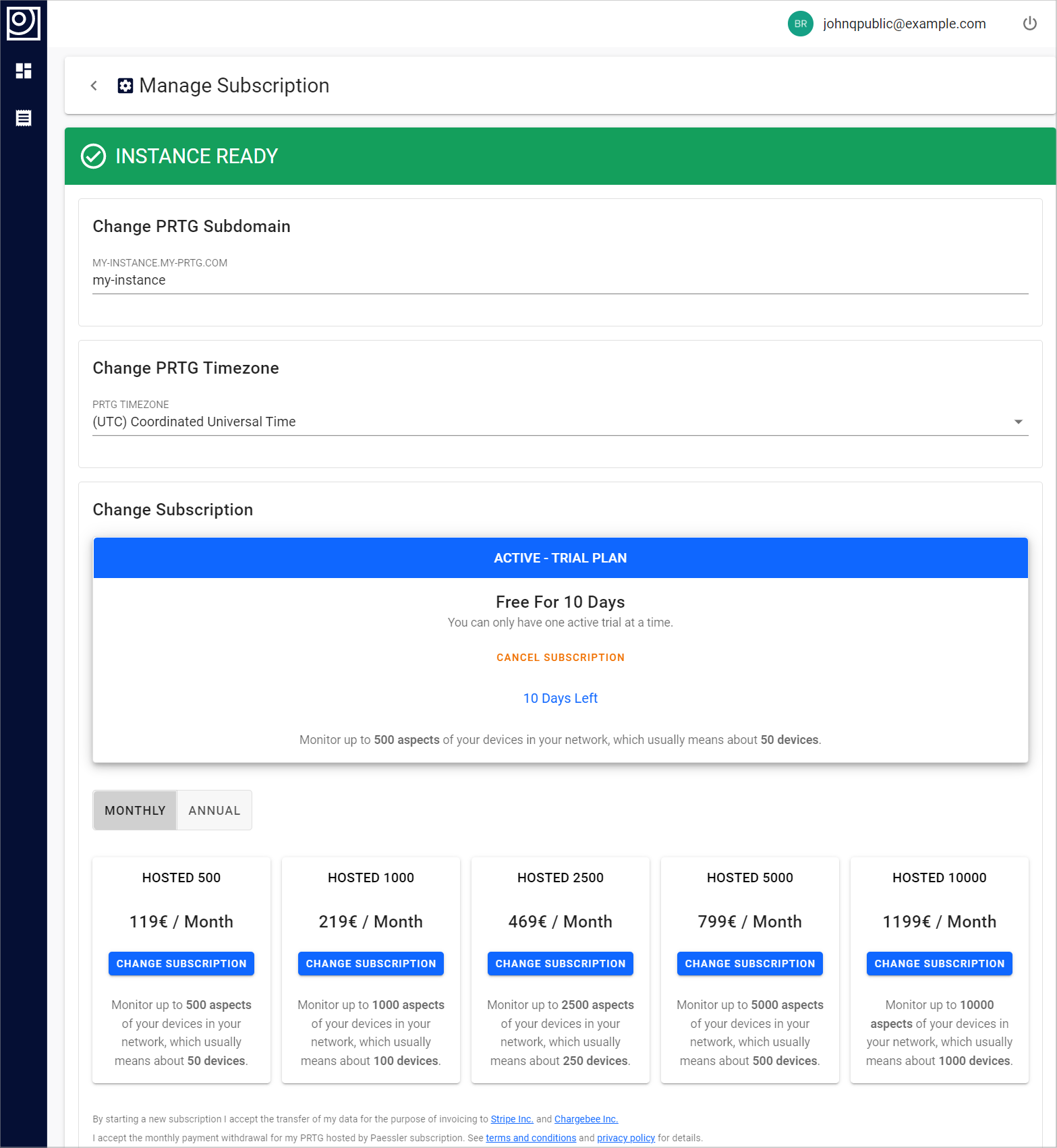Expand timezone list via dropdown arrow

1018,422
